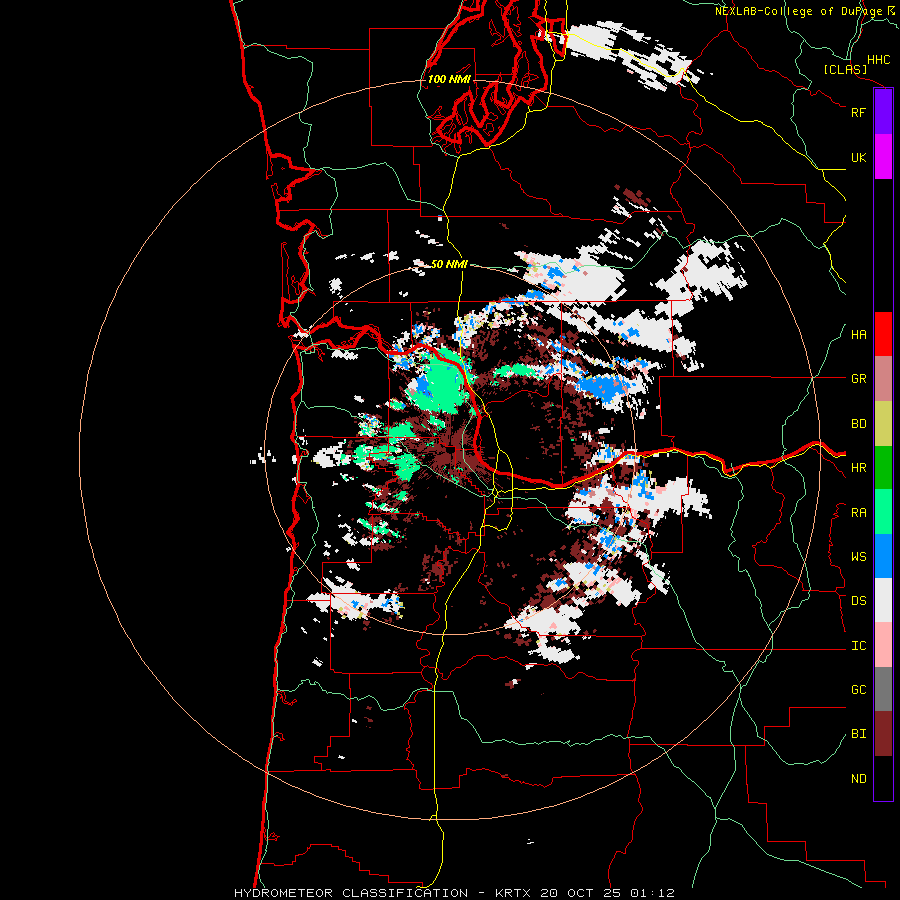The height and width of the screenshot is (900, 900).
Task: Click the RA light green legend swatch
Action: 883,512
